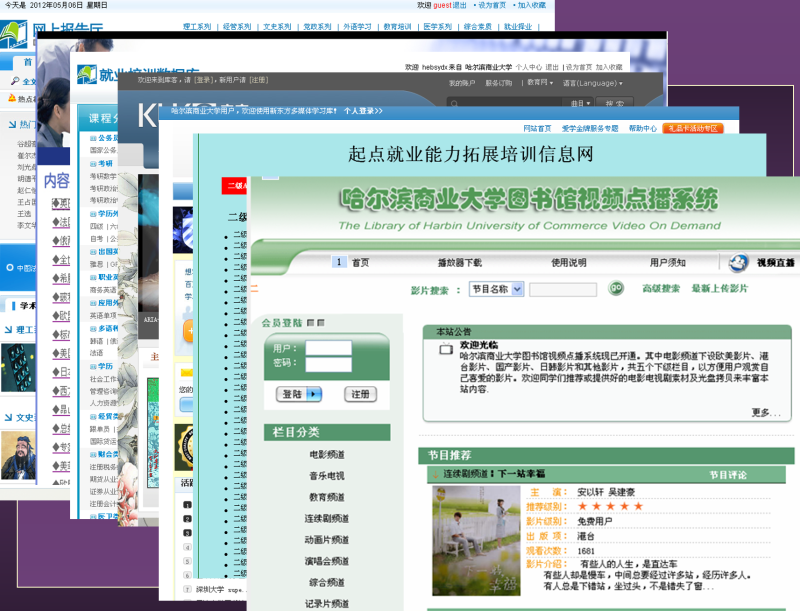The height and width of the screenshot is (611, 800).
Task: Click the magnifier icon beside 全文 in 网上报告厅
Action: (15, 81)
